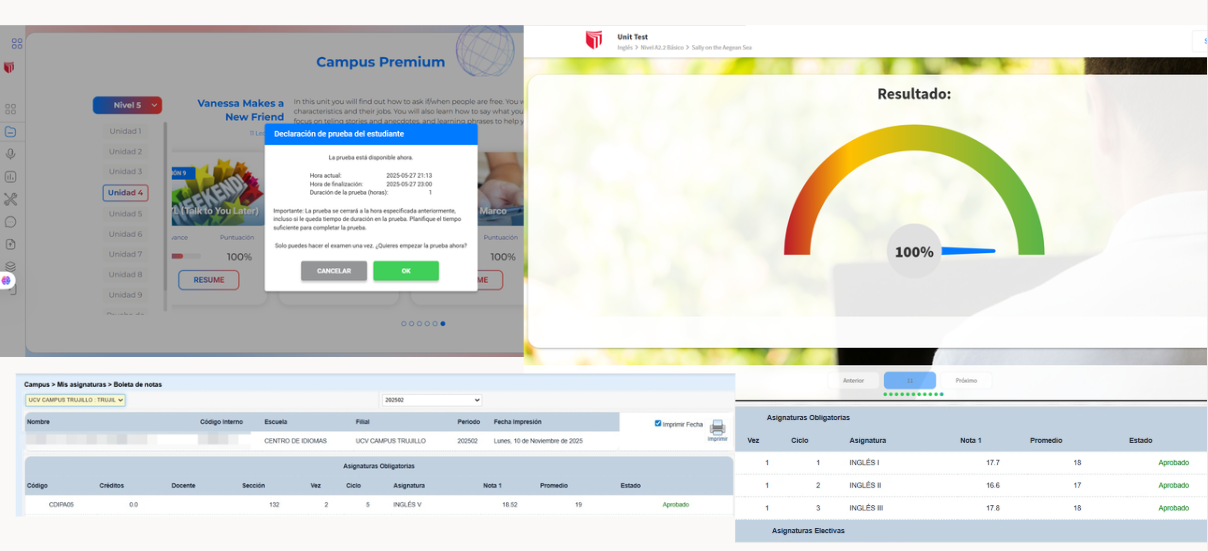
Task: Open the microphone tool in left sidebar
Action: click(10, 154)
